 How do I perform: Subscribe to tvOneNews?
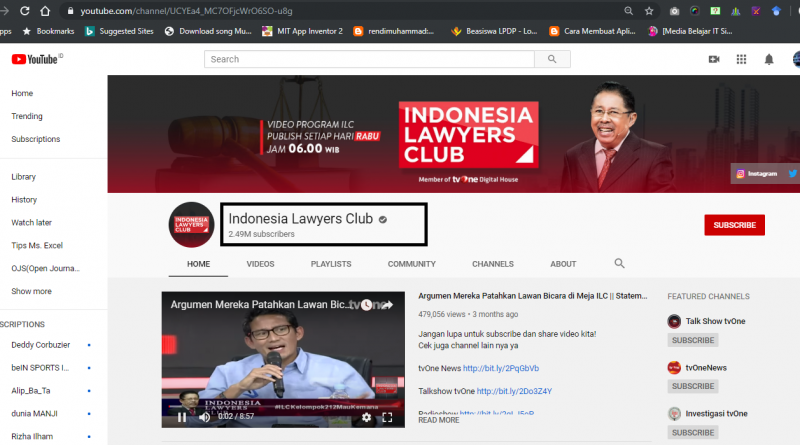click(693, 386)
